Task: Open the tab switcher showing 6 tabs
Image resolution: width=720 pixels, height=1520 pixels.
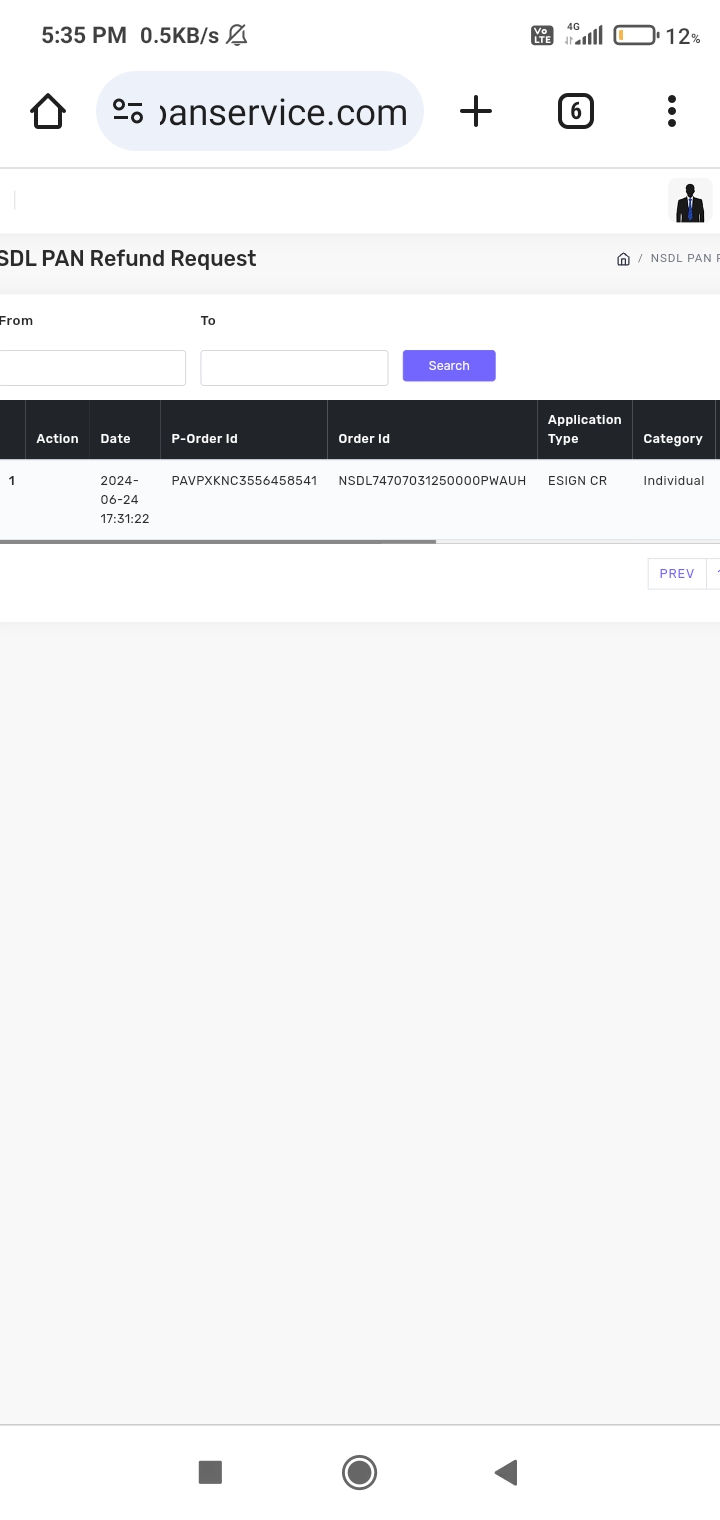Action: [575, 111]
